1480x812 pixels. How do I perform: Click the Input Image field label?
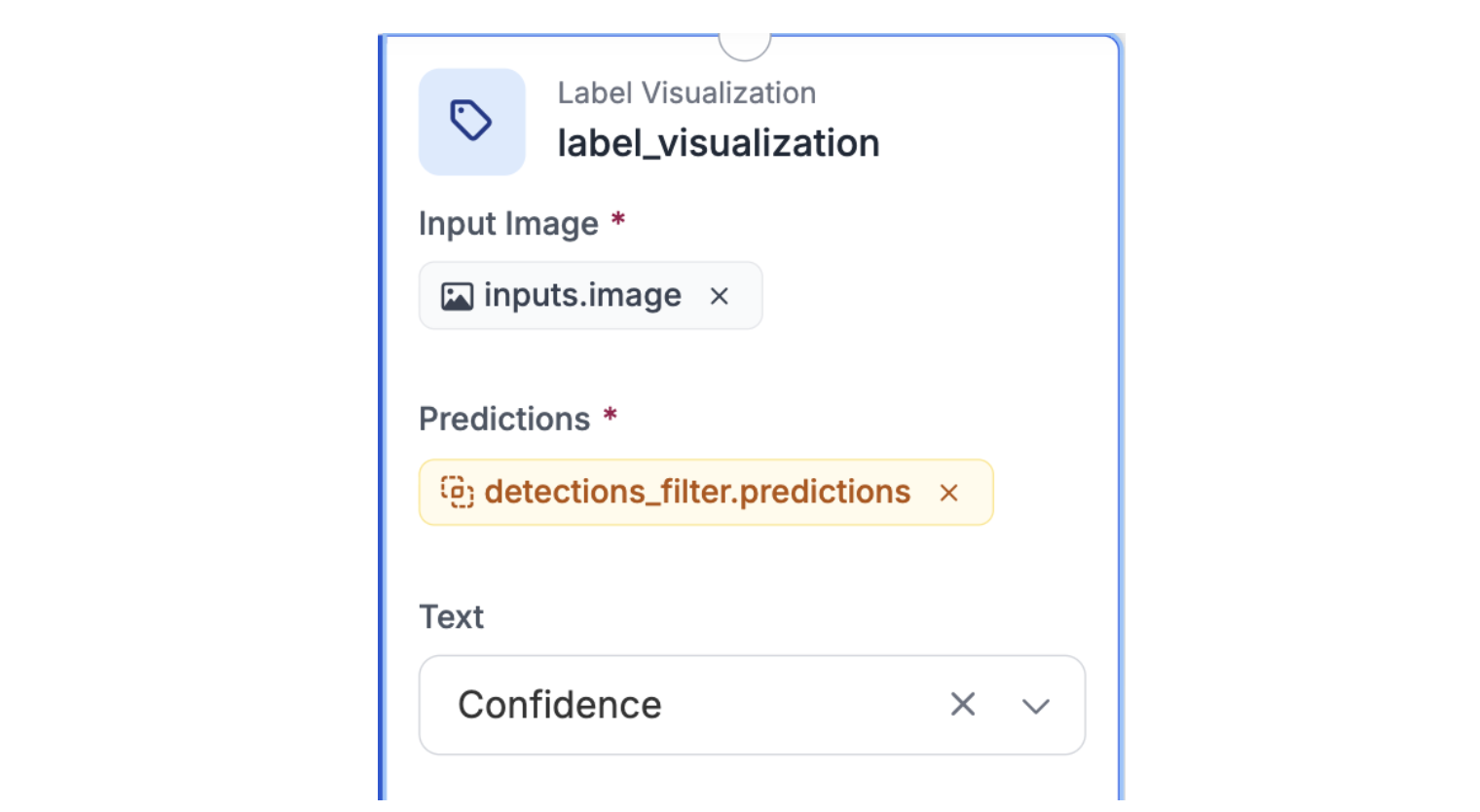pos(508,224)
